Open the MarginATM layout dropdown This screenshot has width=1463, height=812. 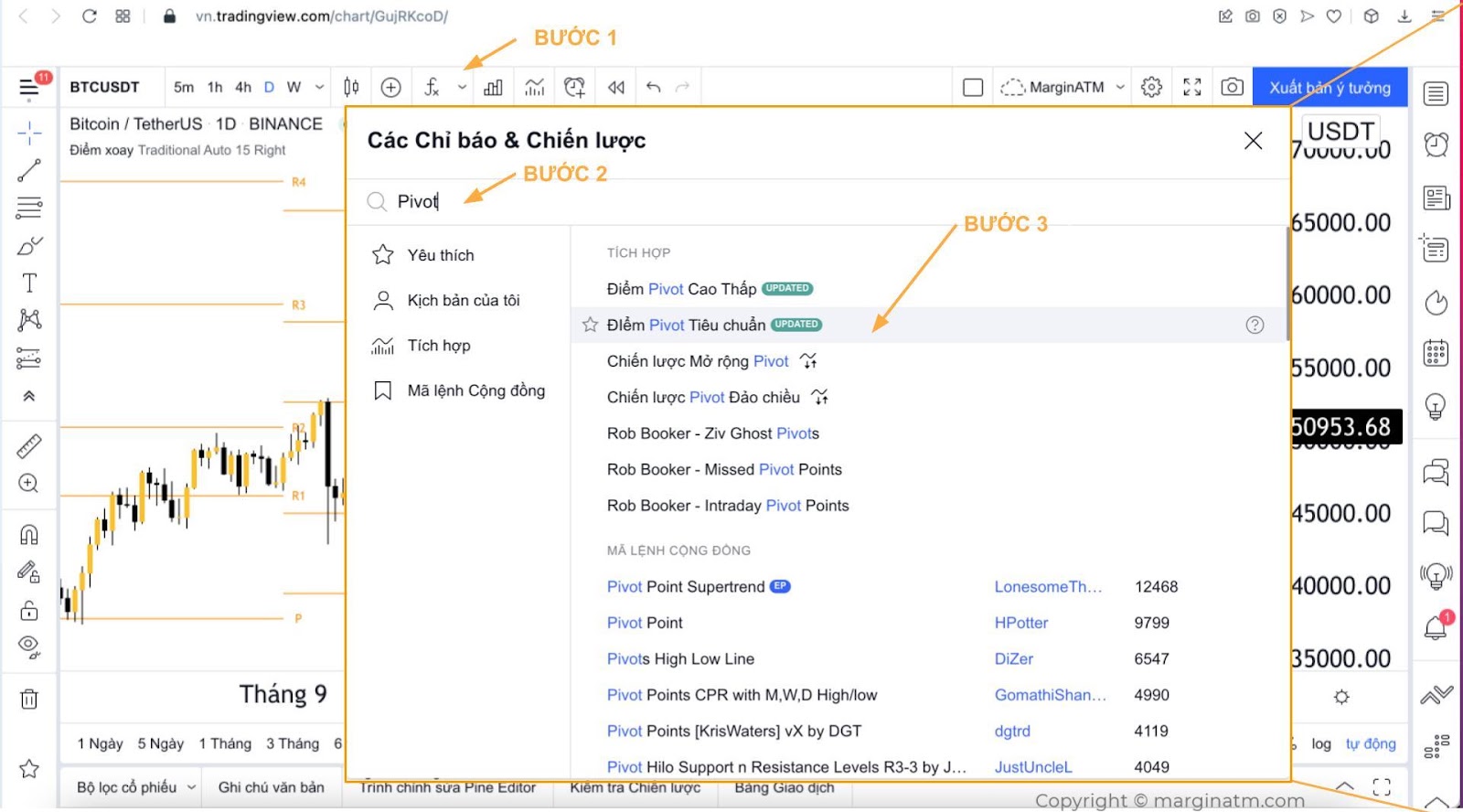tap(1063, 87)
